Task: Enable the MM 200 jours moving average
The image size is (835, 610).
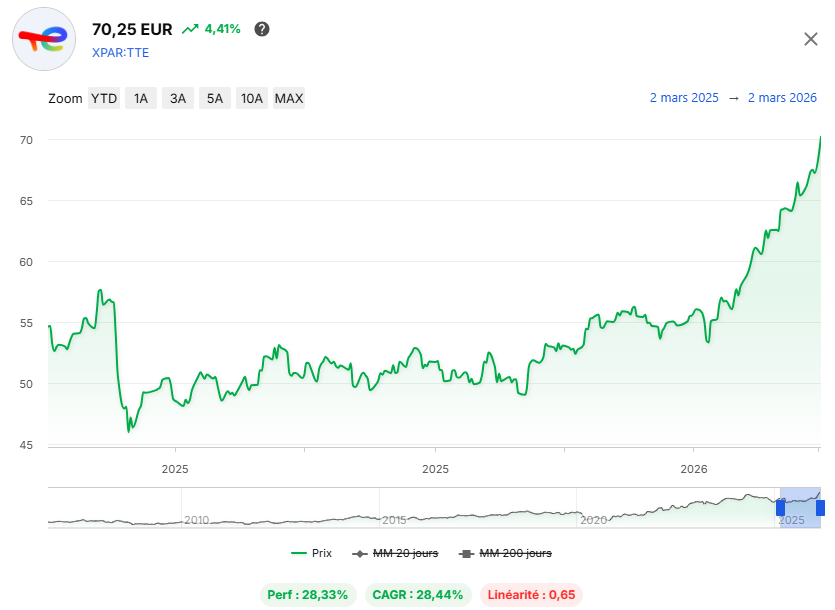Action: [505, 554]
